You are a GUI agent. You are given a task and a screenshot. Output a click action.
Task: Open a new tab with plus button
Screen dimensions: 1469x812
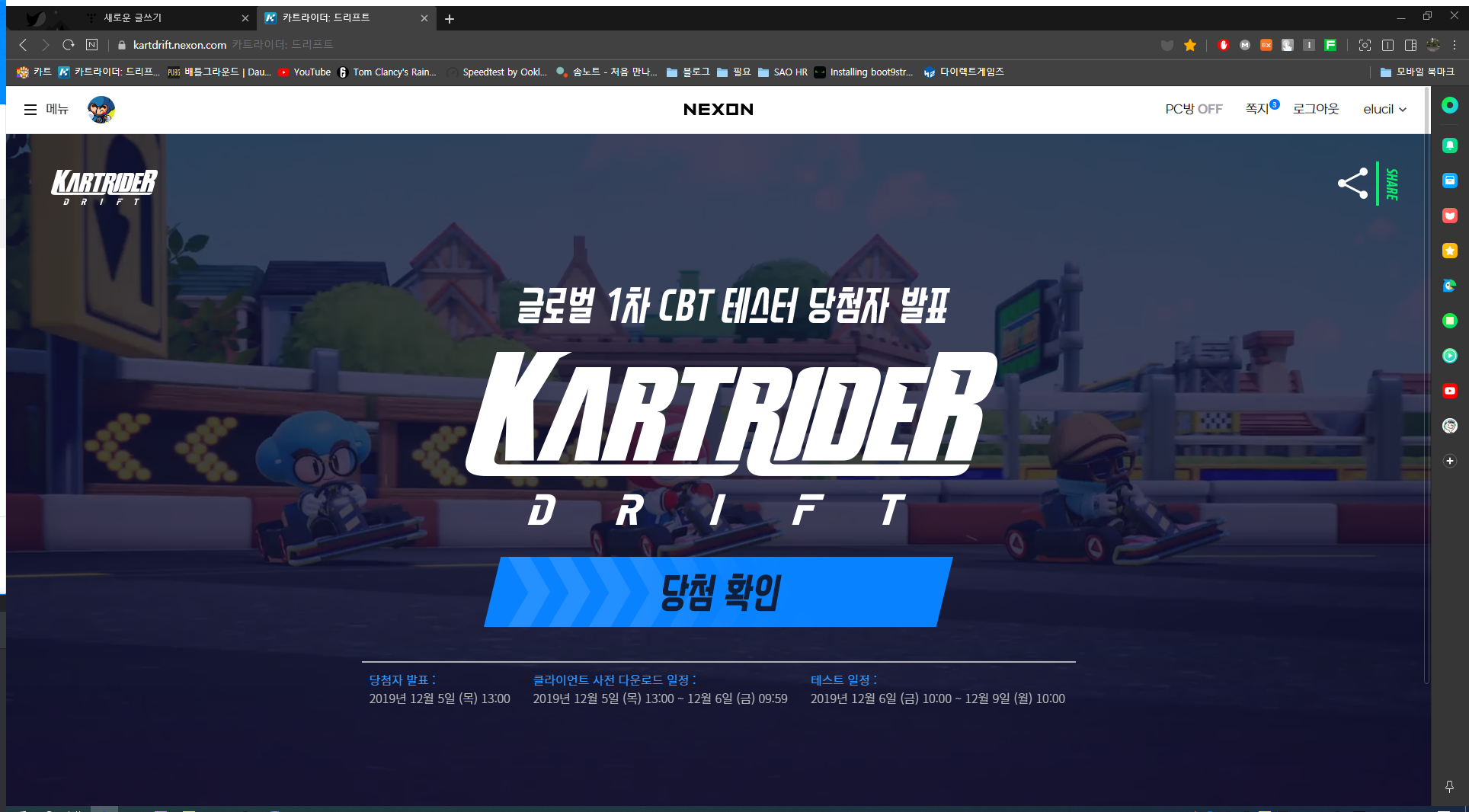click(450, 18)
